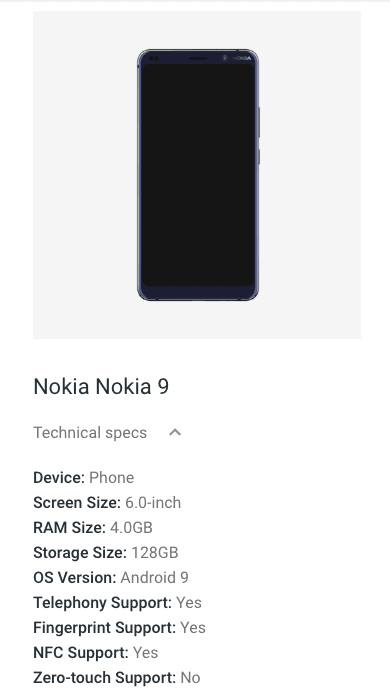Image resolution: width=390 pixels, height=688 pixels.
Task: Click the NFC Support Yes line
Action: [96, 652]
